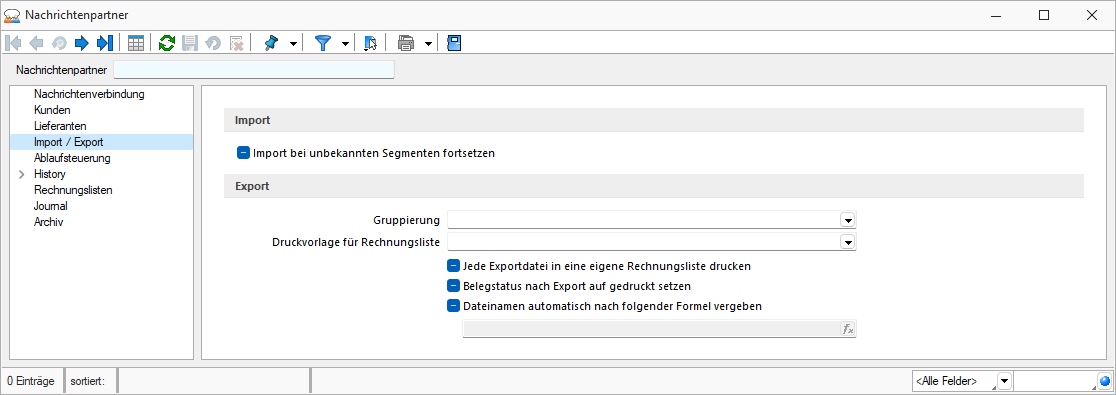Image resolution: width=1116 pixels, height=395 pixels.
Task: Open the Gruppierung dropdown
Action: (848, 220)
